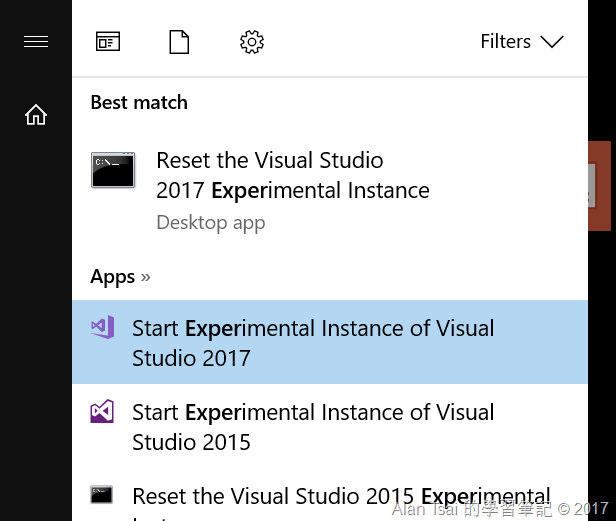Expand the Apps category link
Screen dimensions: 616x521
tap(120, 277)
